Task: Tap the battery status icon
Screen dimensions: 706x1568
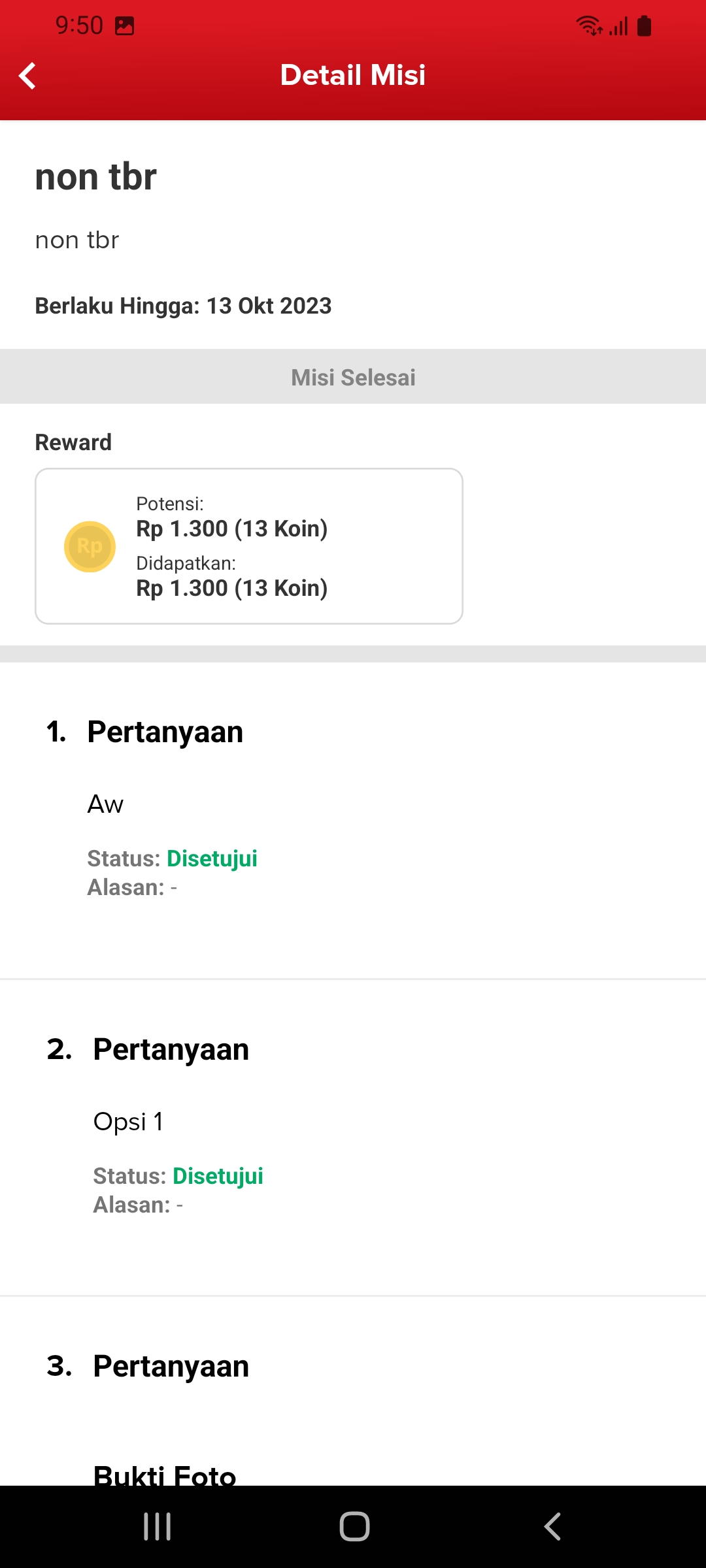Action: pos(645,26)
